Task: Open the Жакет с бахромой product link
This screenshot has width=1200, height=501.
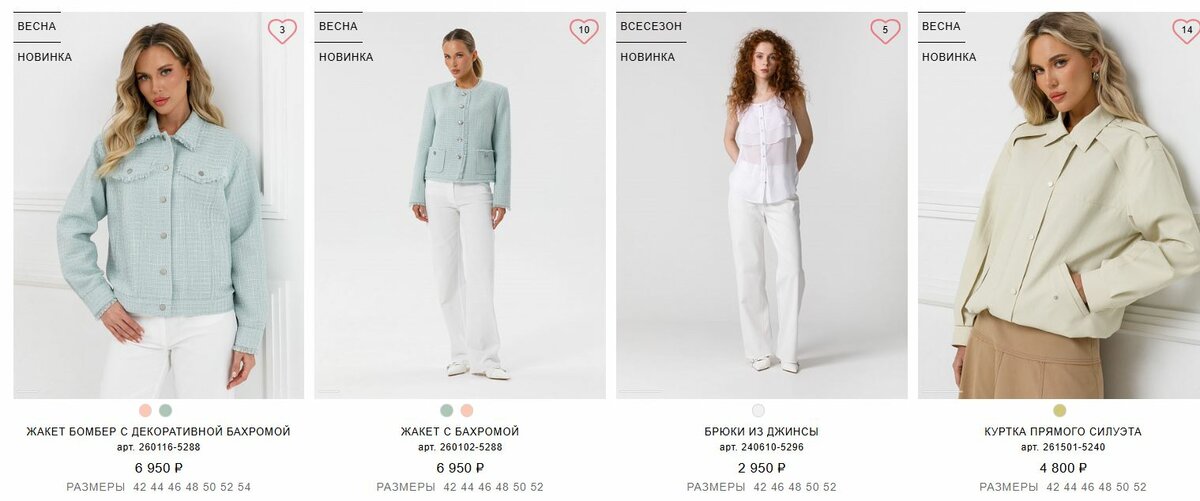Action: pyautogui.click(x=460, y=432)
